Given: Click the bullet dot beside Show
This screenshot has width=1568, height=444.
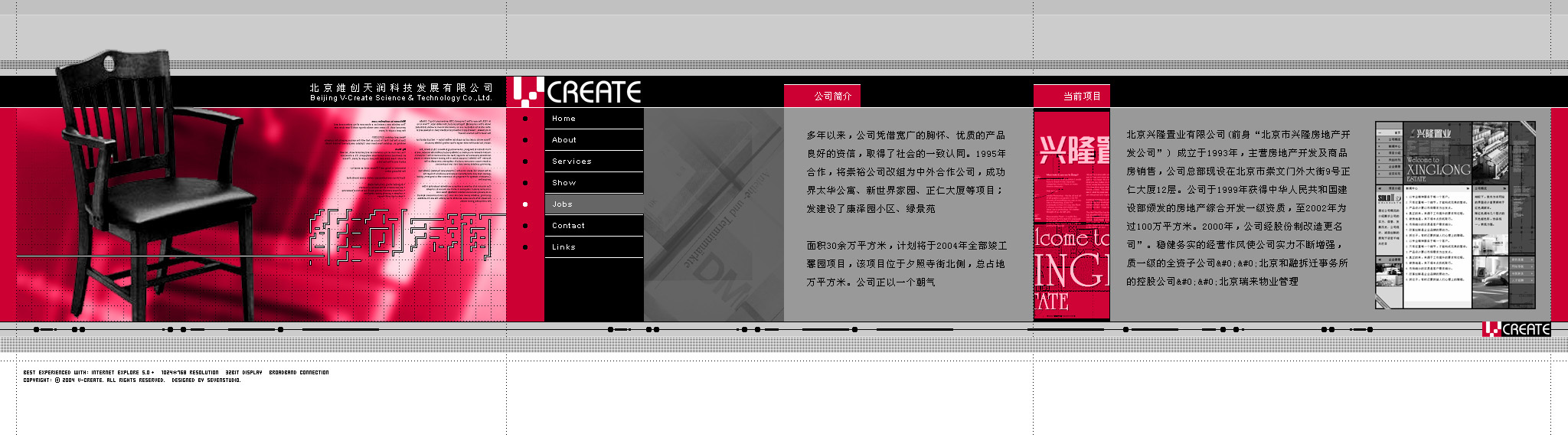Looking at the screenshot, I should [x=525, y=183].
